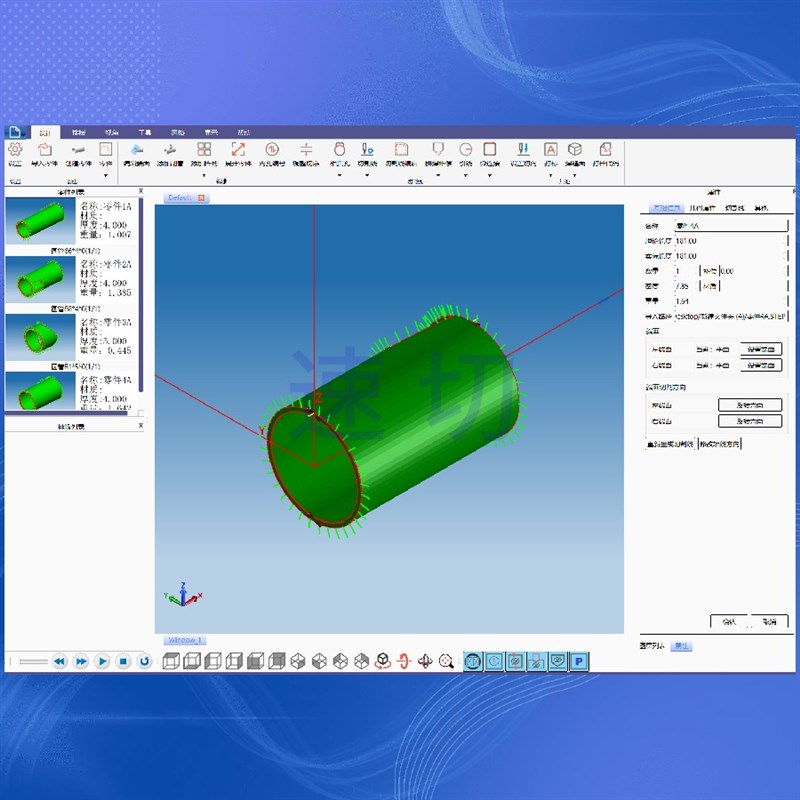Select the magnifier zoom icon in bottom toolbar
Image resolution: width=800 pixels, height=800 pixels.
click(446, 661)
